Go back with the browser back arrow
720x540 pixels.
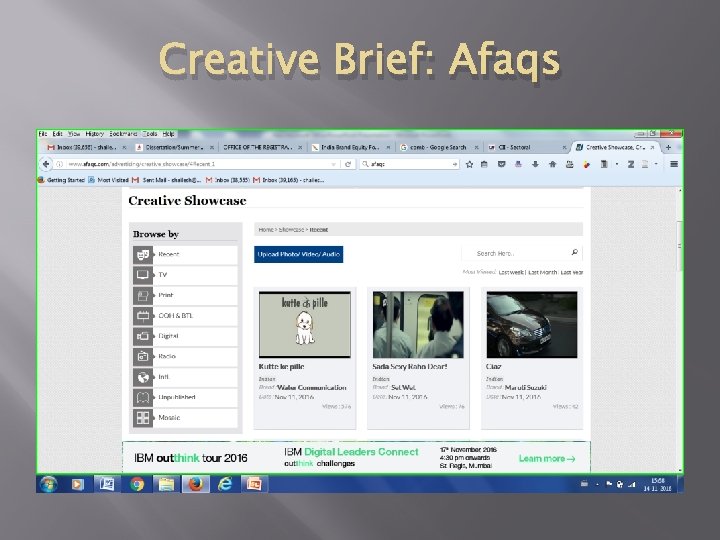click(45, 164)
